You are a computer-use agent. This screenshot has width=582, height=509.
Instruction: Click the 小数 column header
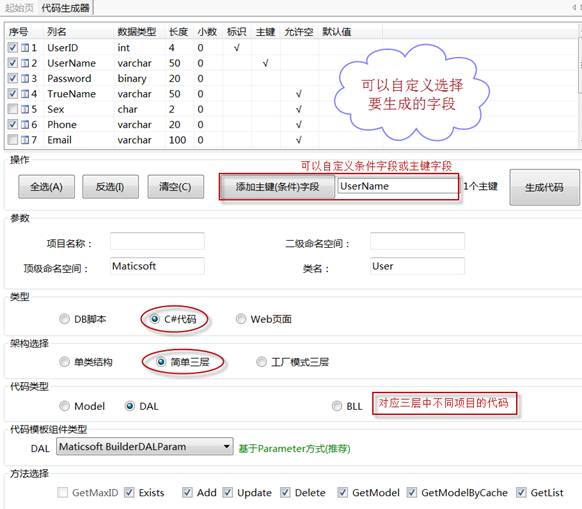[x=207, y=32]
